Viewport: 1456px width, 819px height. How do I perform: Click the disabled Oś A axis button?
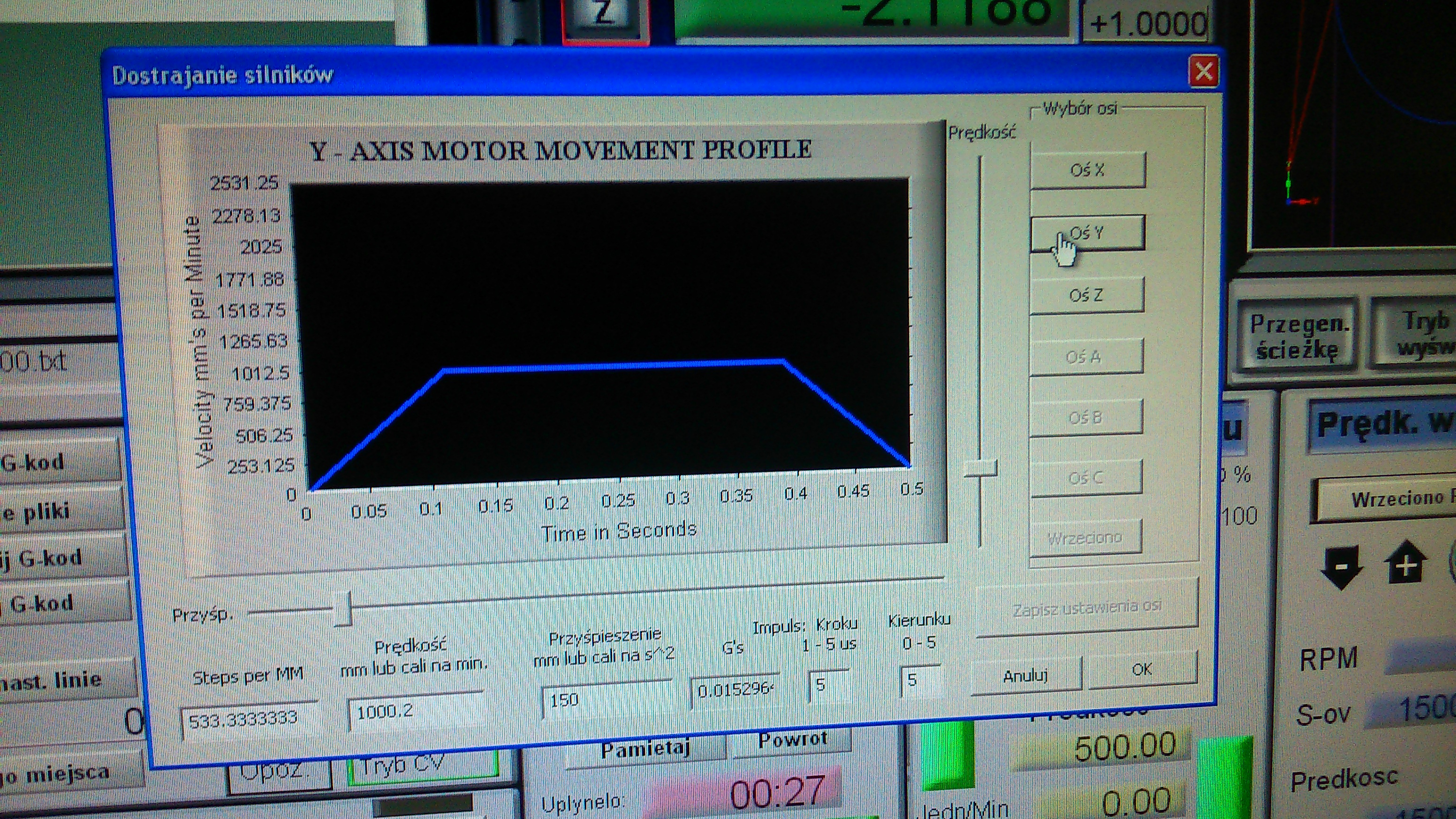[1085, 356]
